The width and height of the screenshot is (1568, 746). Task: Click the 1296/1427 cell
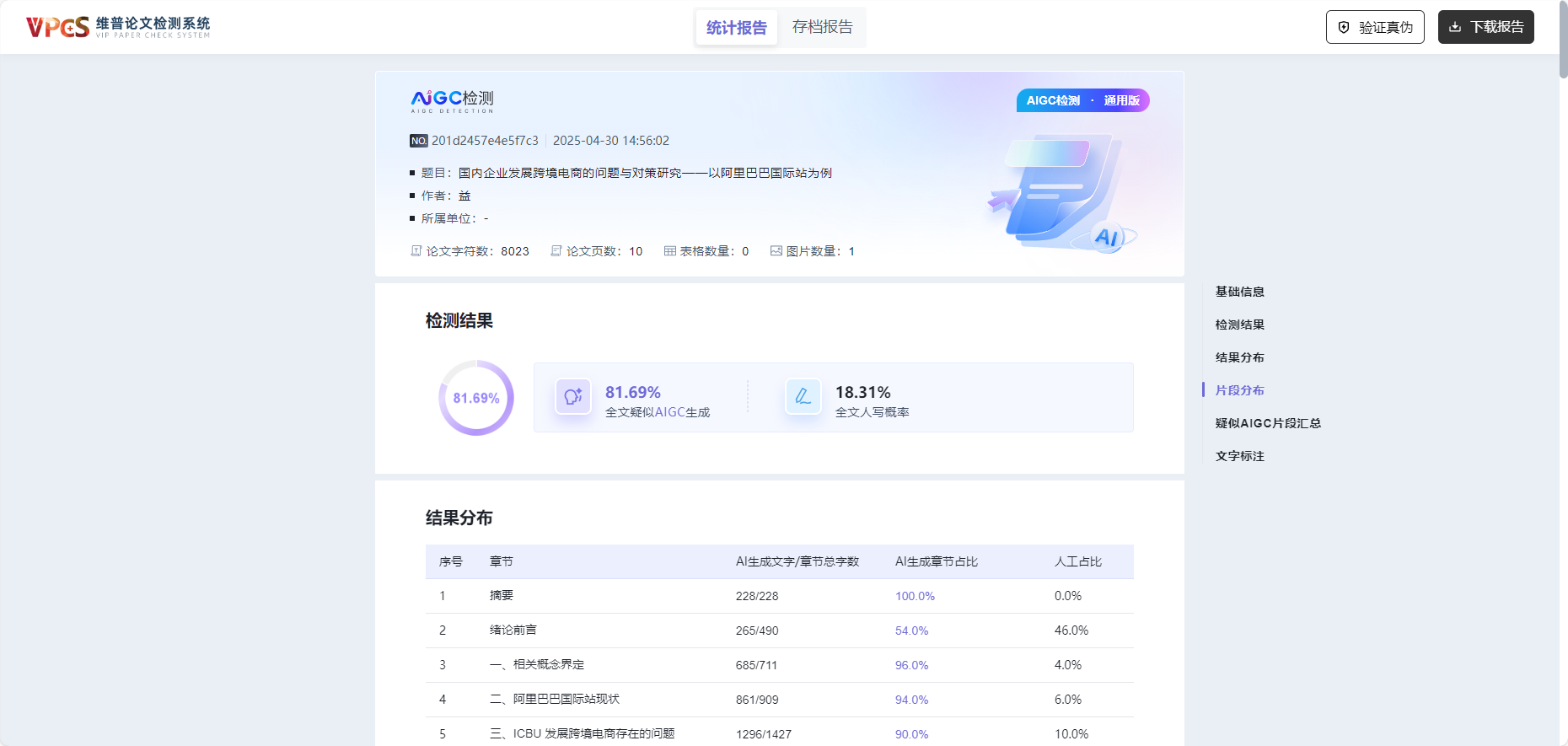tap(764, 734)
